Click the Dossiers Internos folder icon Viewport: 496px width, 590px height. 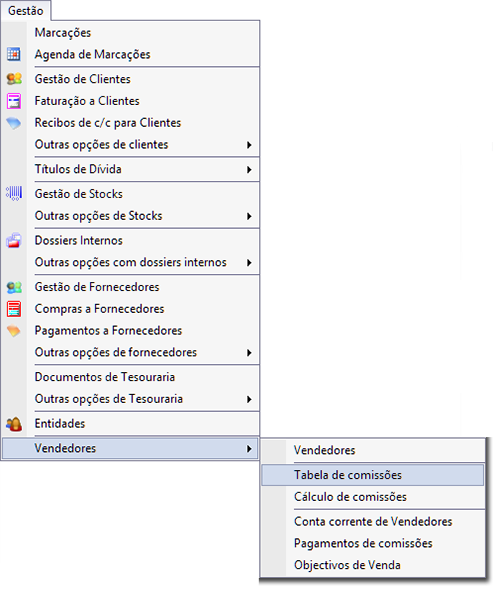click(x=14, y=240)
